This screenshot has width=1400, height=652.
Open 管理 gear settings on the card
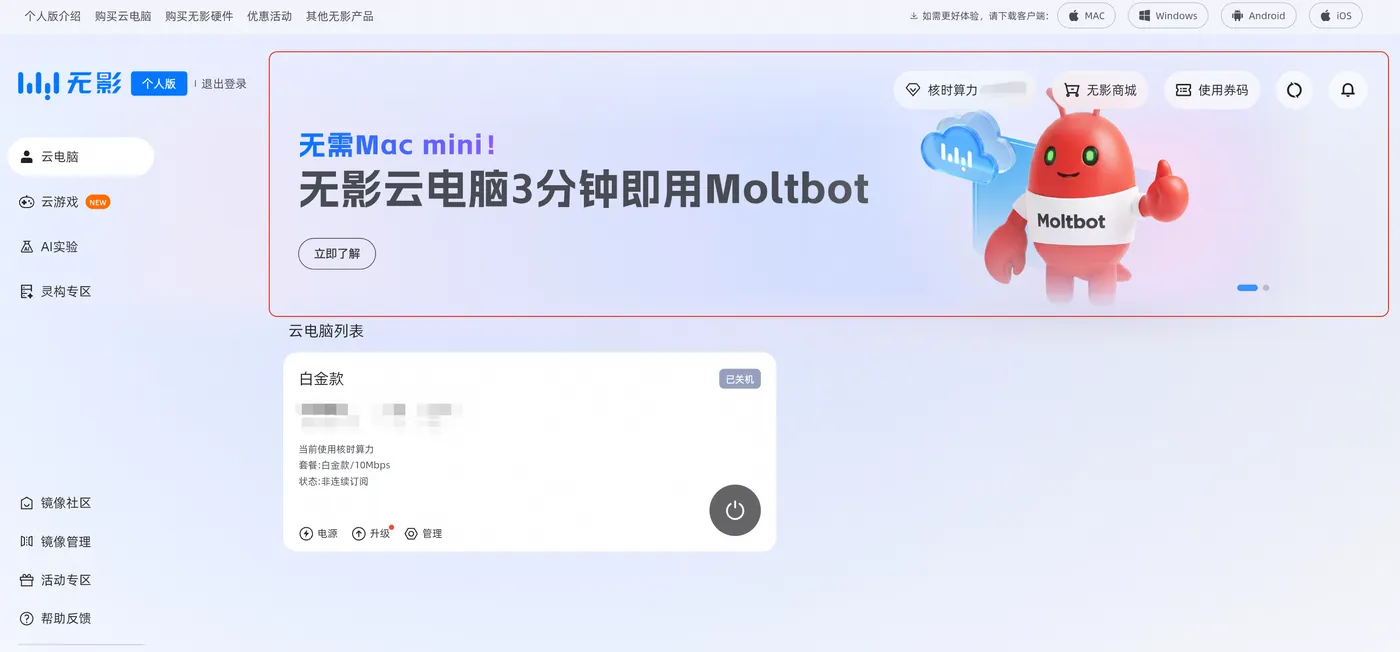(423, 534)
